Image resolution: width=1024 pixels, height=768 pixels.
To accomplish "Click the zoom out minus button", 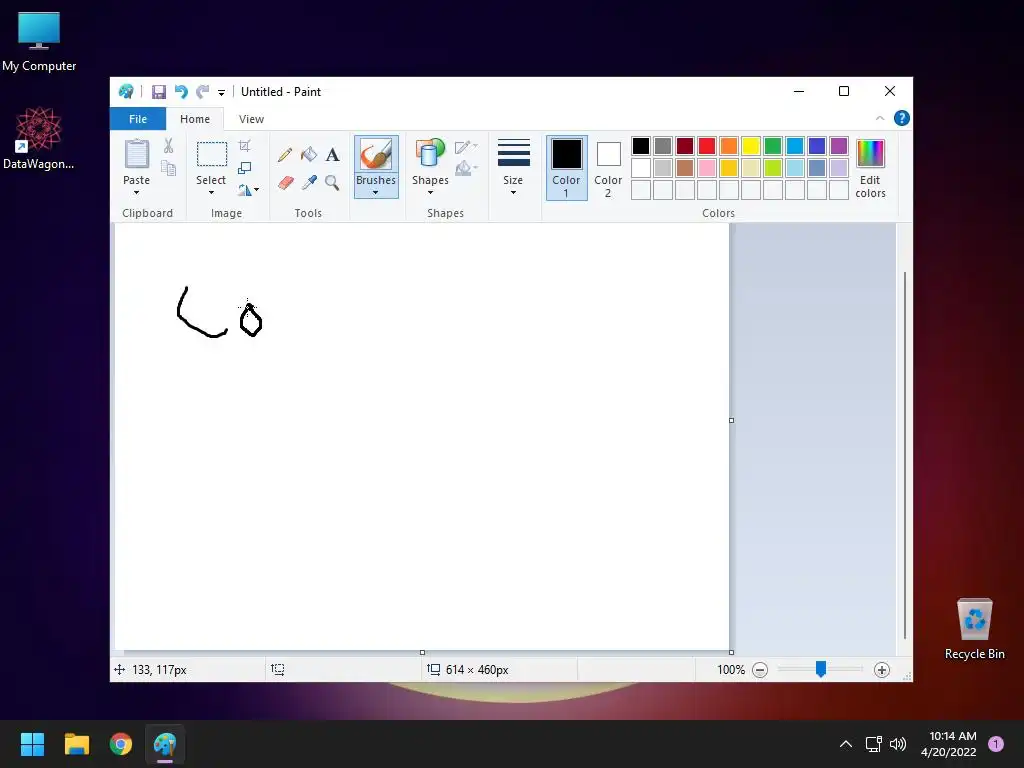I will pyautogui.click(x=760, y=670).
